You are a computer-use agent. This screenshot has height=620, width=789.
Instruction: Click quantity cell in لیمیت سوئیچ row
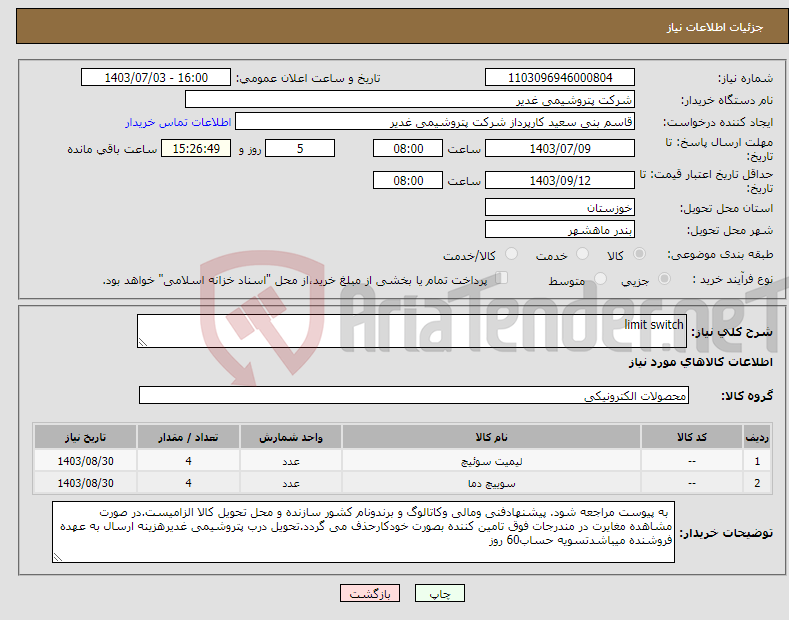(x=188, y=461)
